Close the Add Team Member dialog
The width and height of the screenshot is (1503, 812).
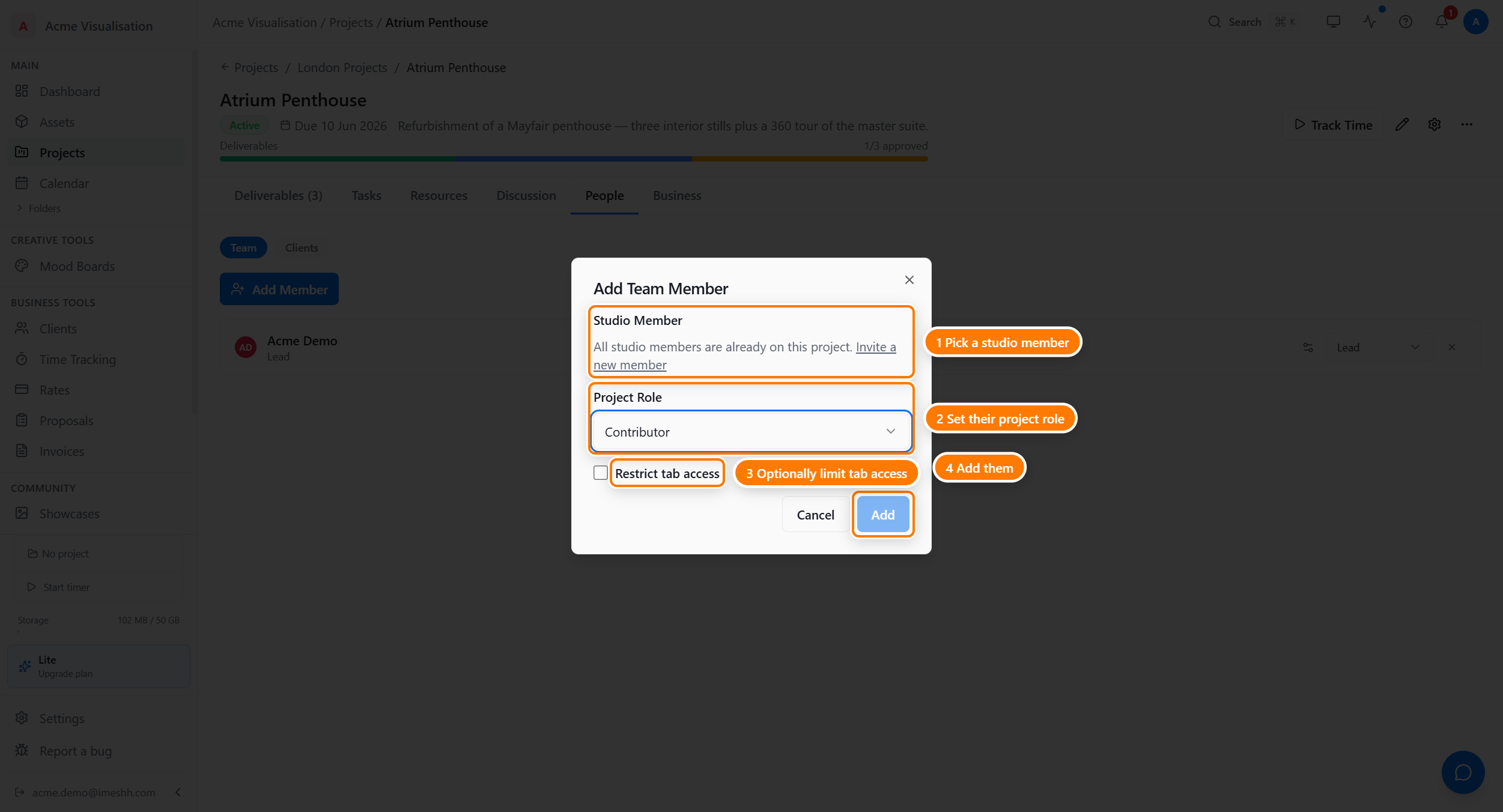coord(909,280)
